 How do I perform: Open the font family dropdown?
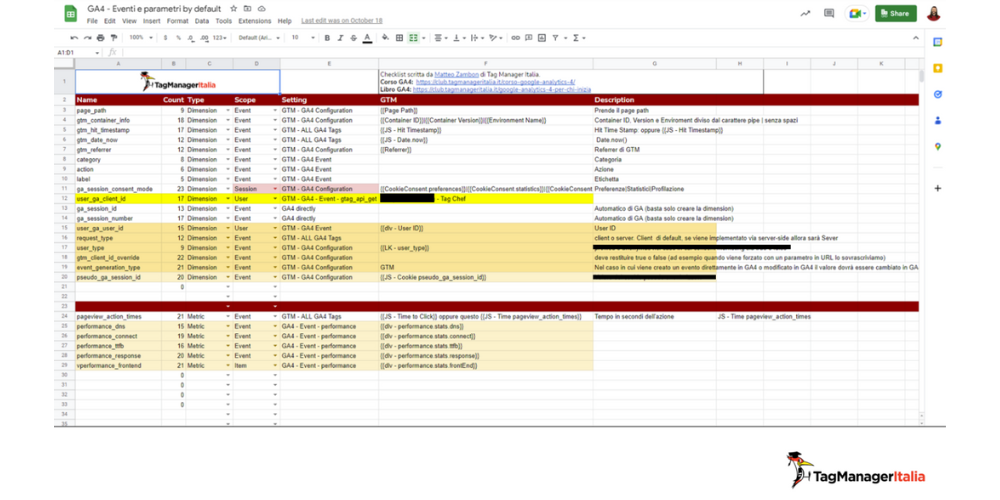(259, 38)
